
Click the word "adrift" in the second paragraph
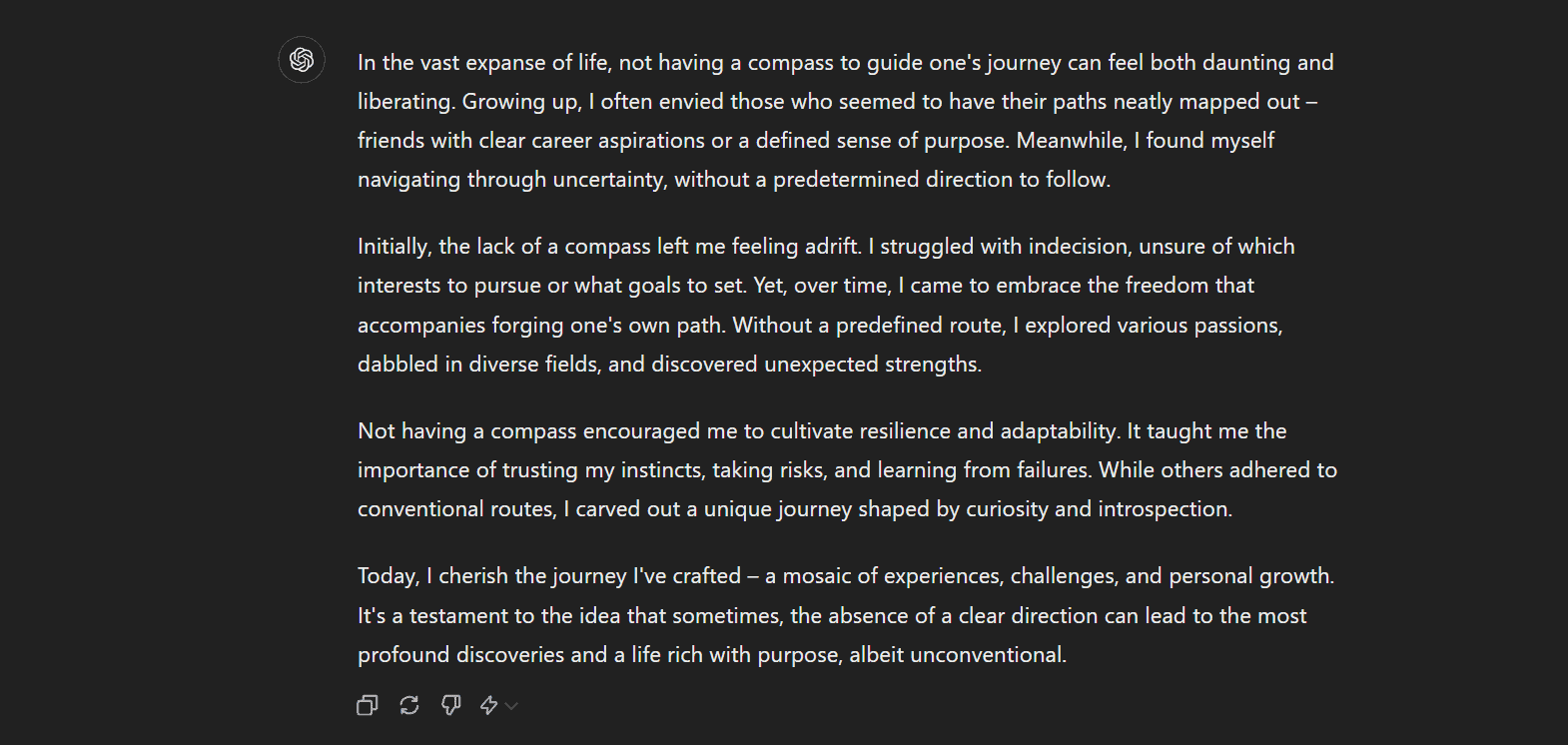pyautogui.click(x=831, y=247)
